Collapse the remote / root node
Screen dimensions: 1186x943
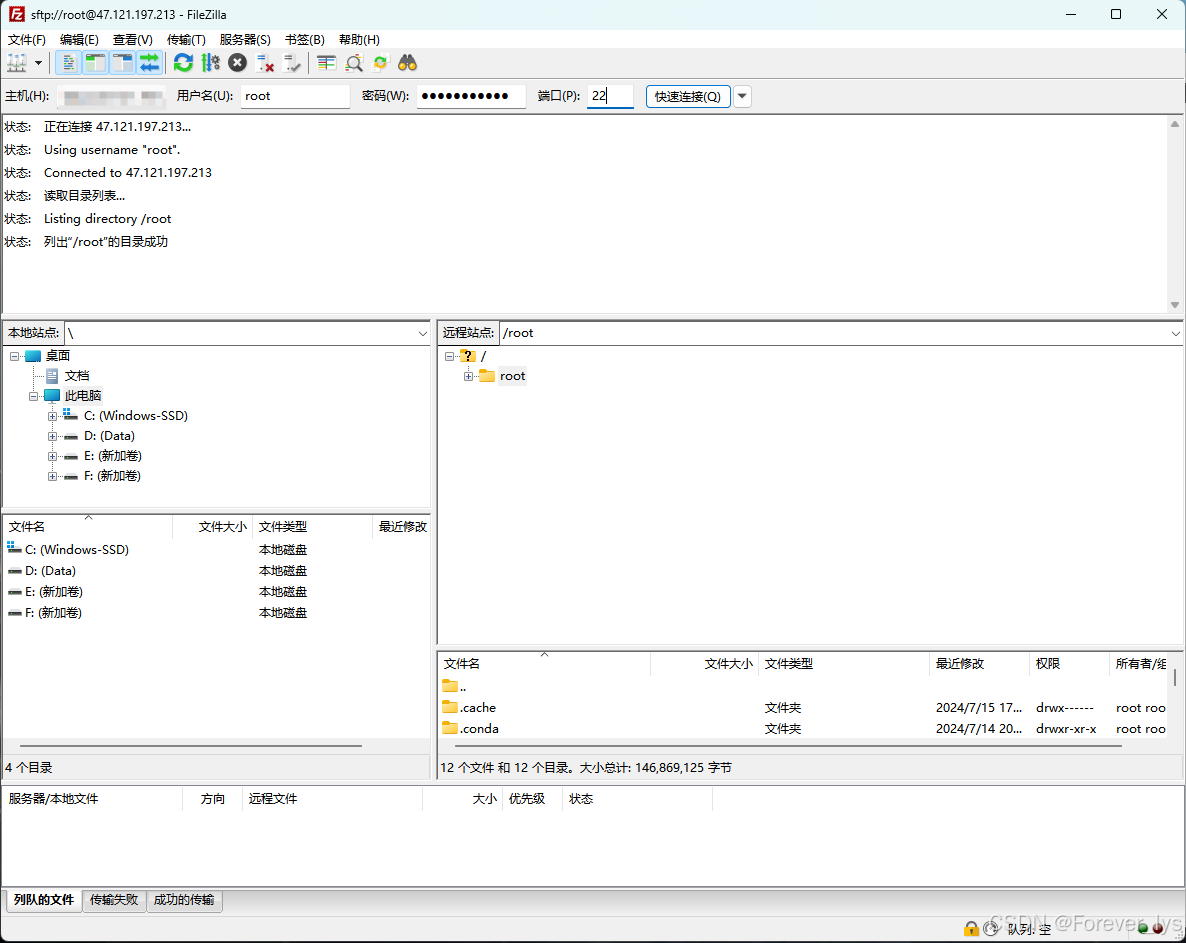point(449,356)
